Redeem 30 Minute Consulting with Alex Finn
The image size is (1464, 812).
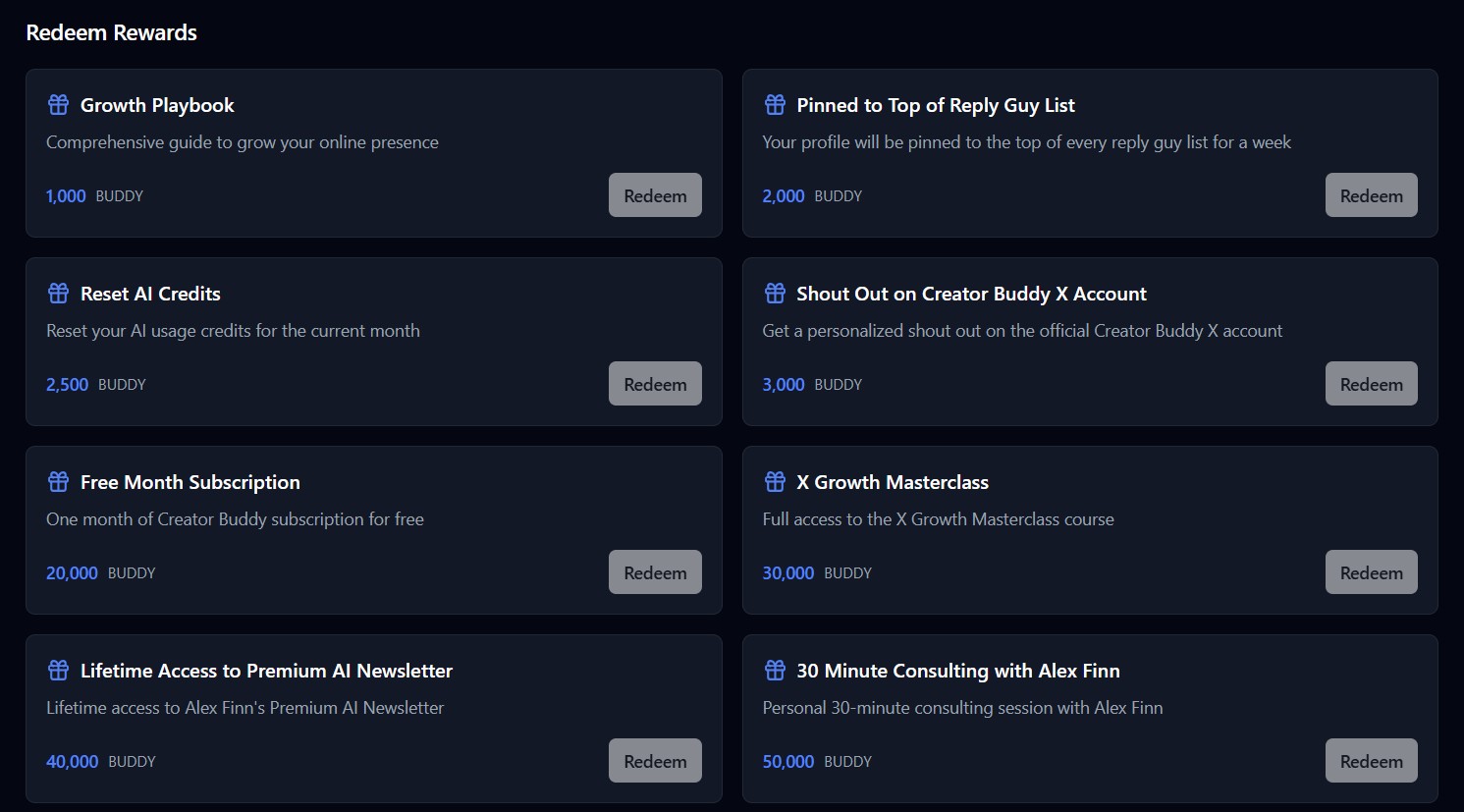pos(1372,760)
